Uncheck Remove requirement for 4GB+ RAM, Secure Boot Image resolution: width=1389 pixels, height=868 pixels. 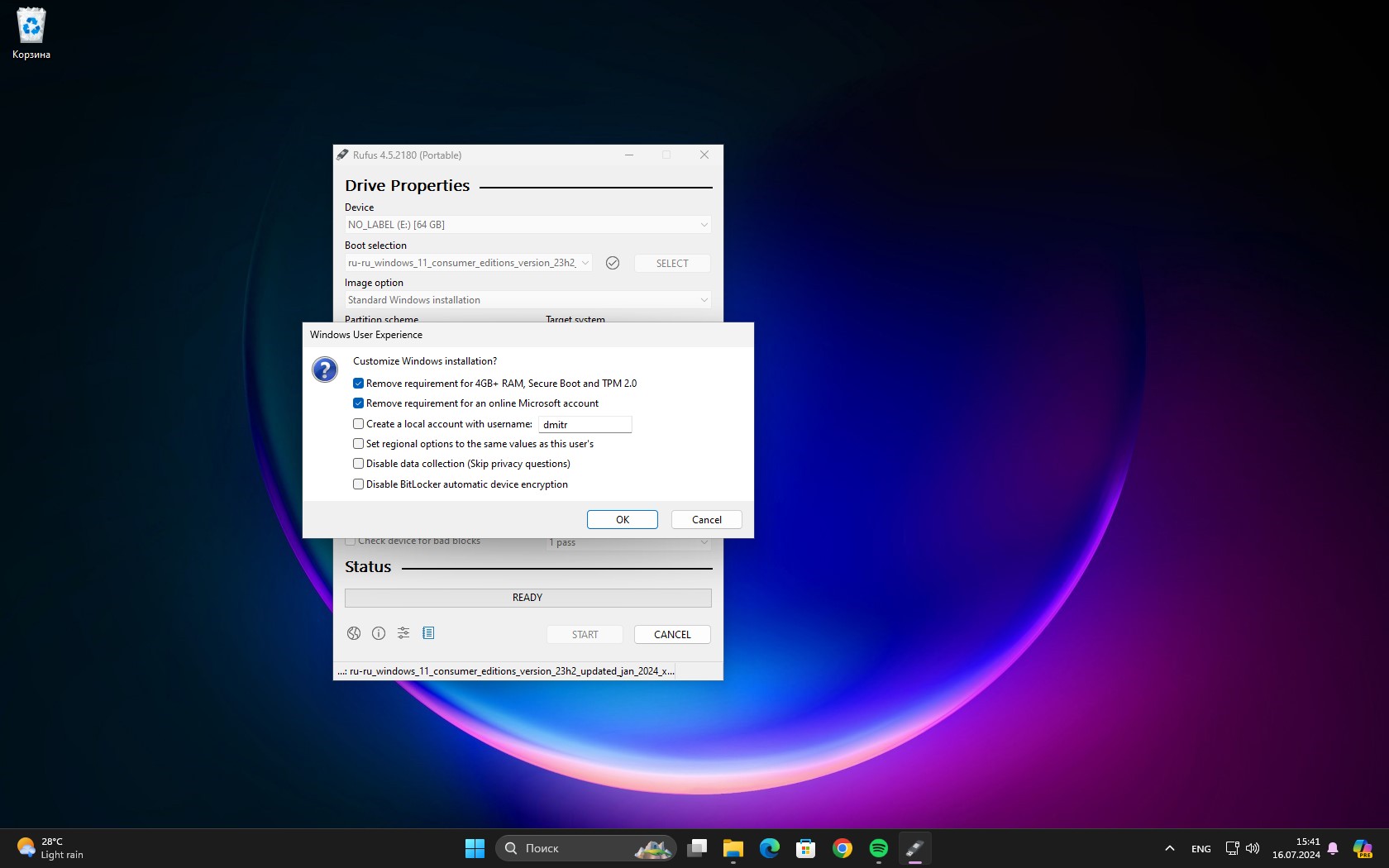click(x=358, y=384)
